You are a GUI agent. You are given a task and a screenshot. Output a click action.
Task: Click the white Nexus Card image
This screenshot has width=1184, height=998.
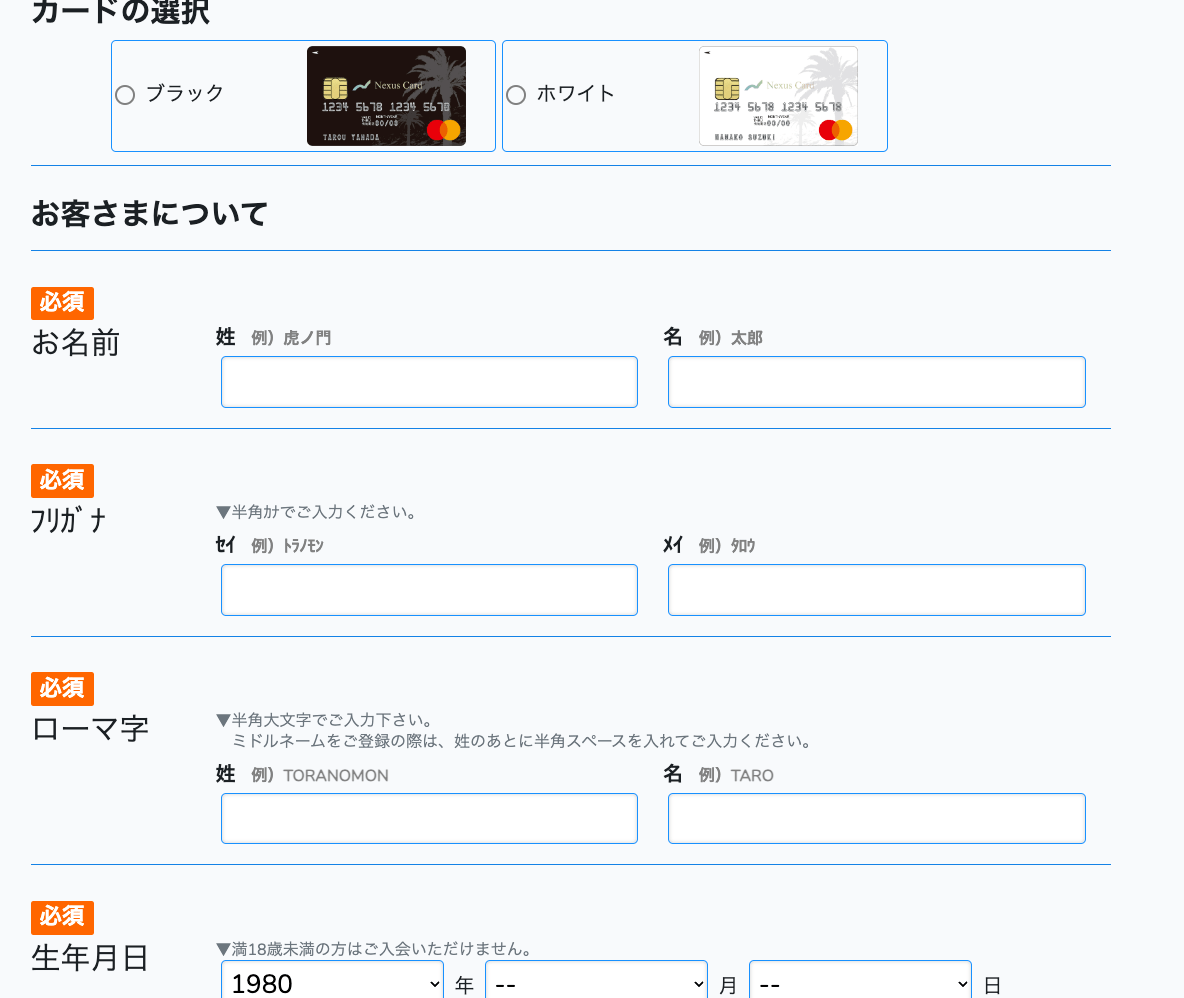tap(778, 96)
